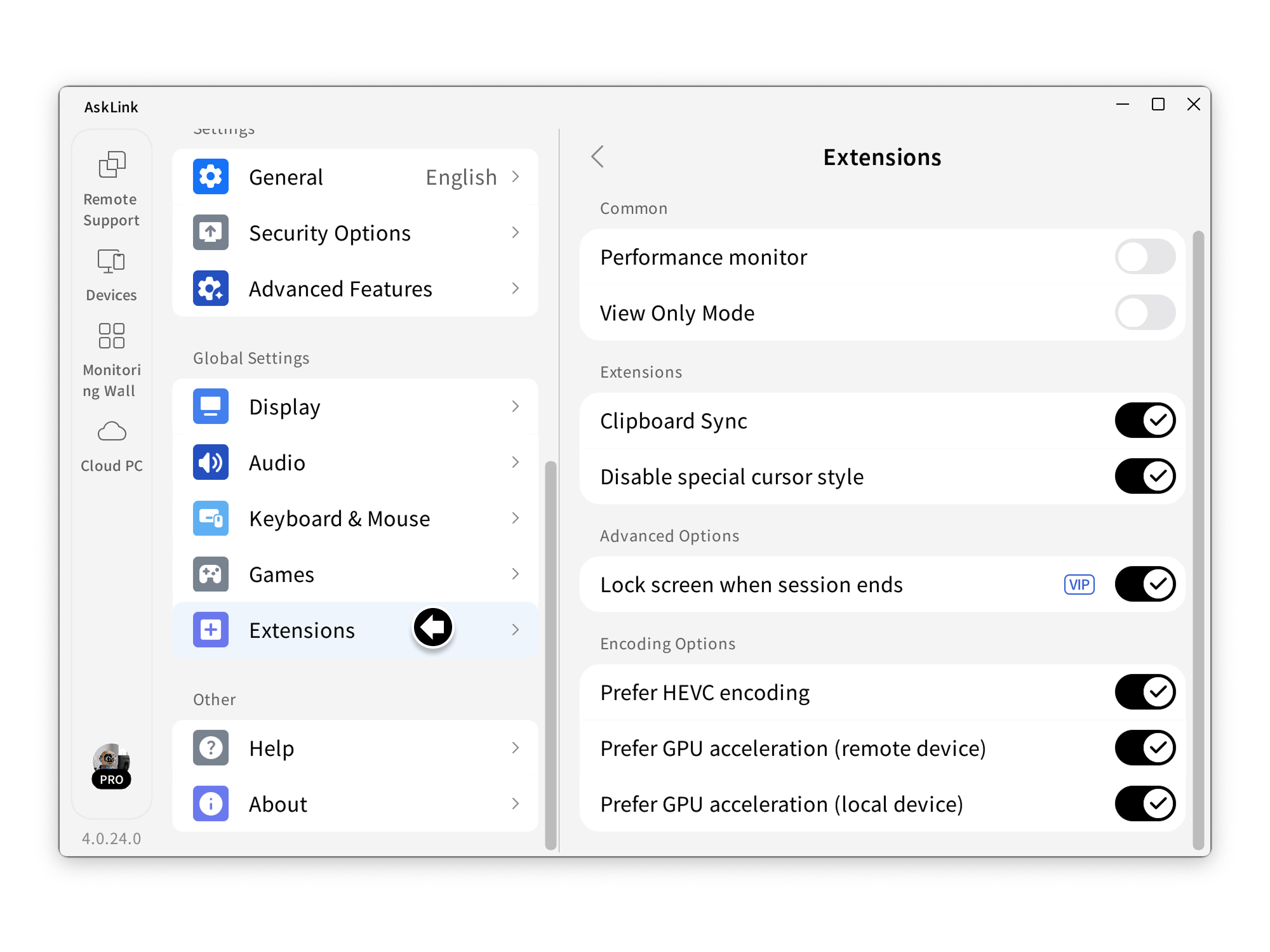Turn on View Only Mode
This screenshot has width=1270, height=952.
tap(1144, 313)
